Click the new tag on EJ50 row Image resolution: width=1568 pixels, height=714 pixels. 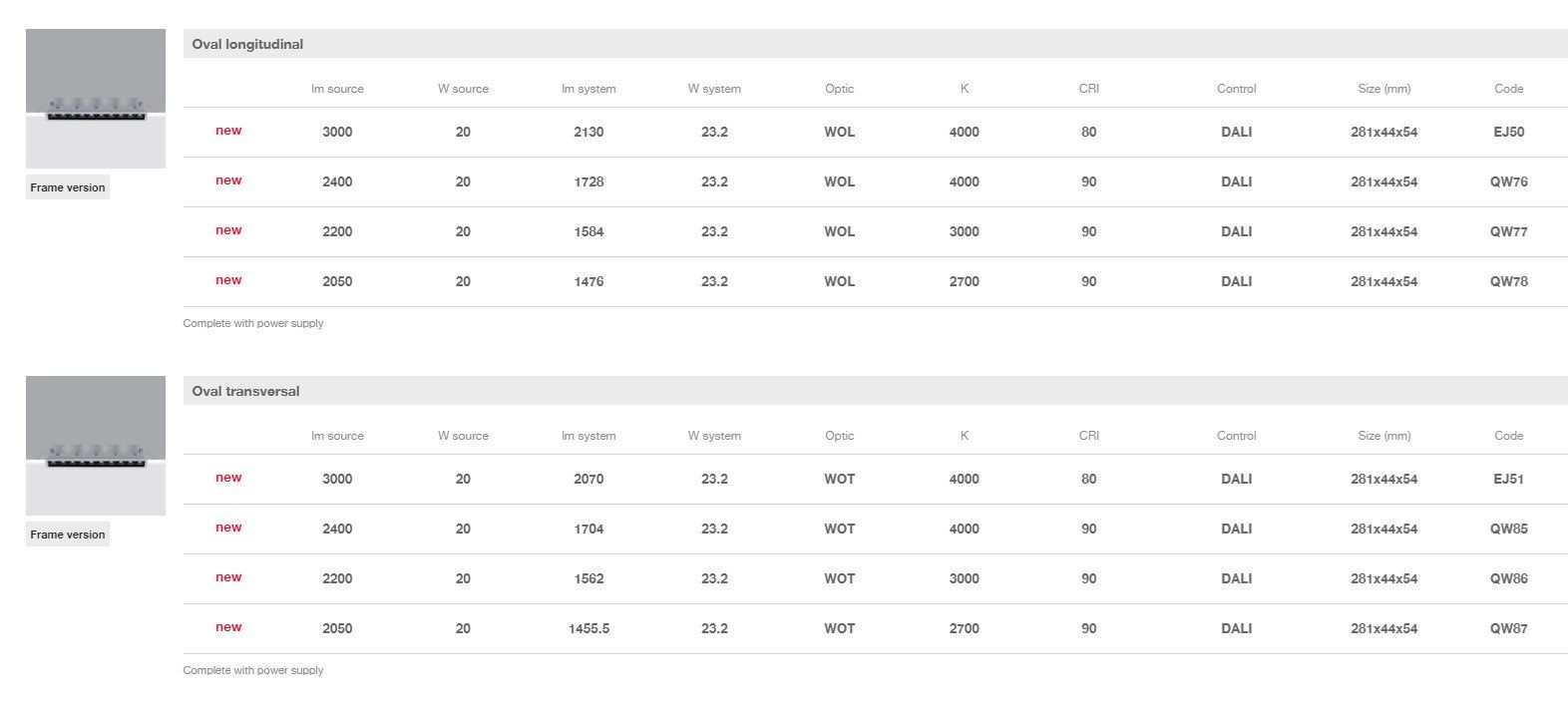tap(228, 131)
